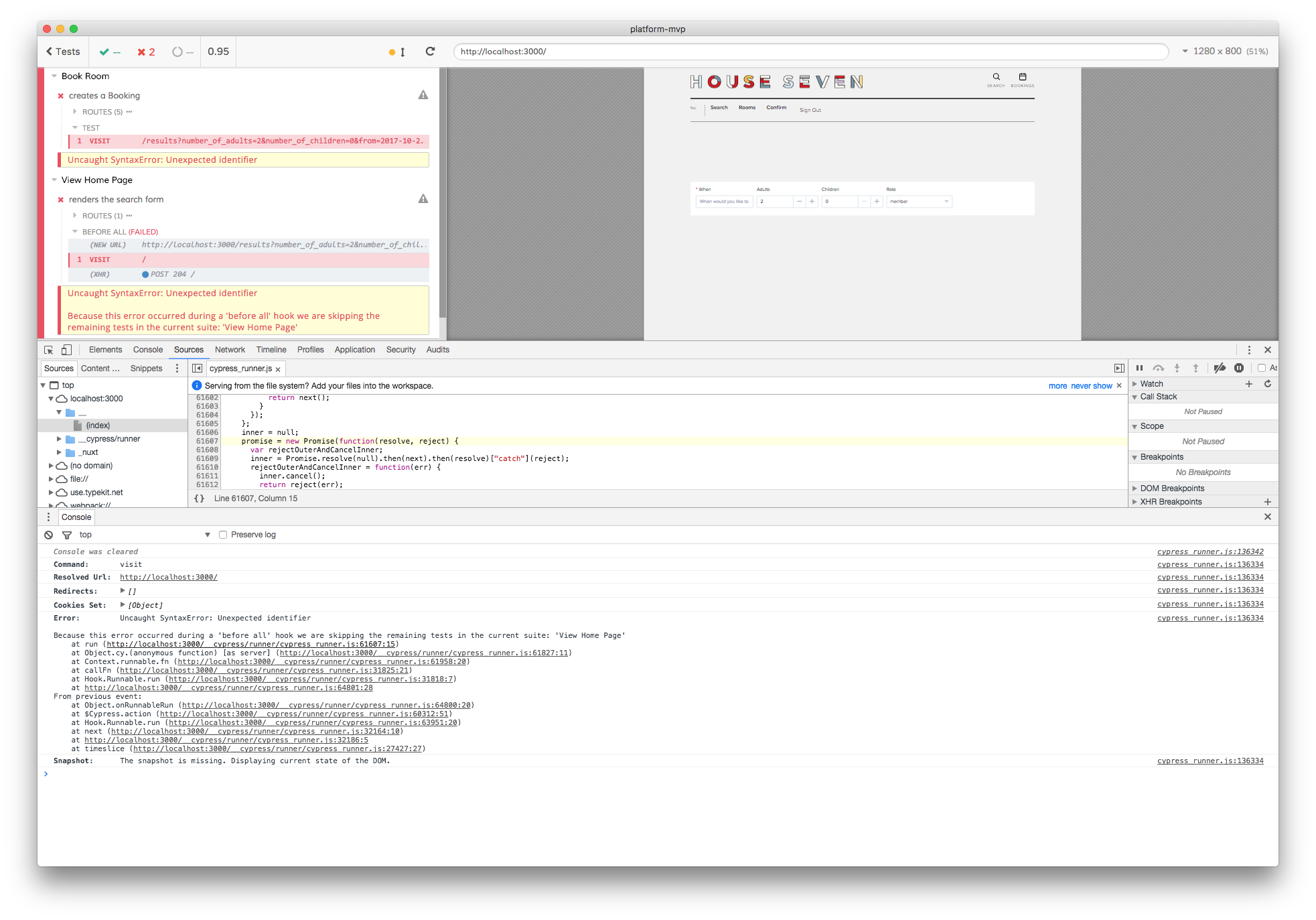Select the inspect element tool in DevTools

(48, 349)
